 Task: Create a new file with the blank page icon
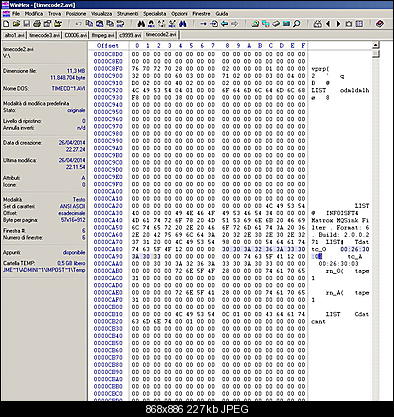coord(6,24)
